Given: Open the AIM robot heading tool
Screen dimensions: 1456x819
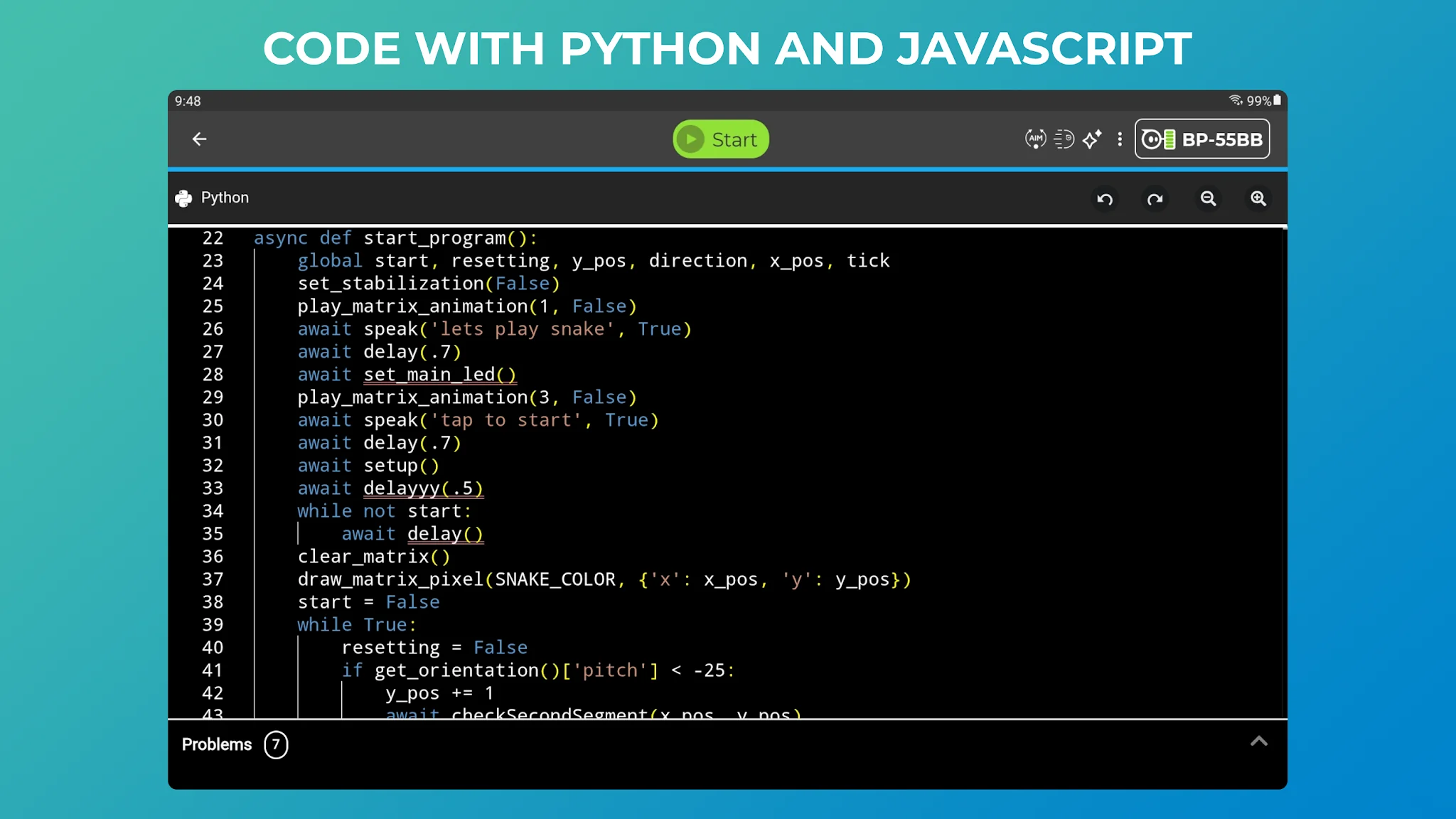Looking at the screenshot, I should [x=1035, y=139].
